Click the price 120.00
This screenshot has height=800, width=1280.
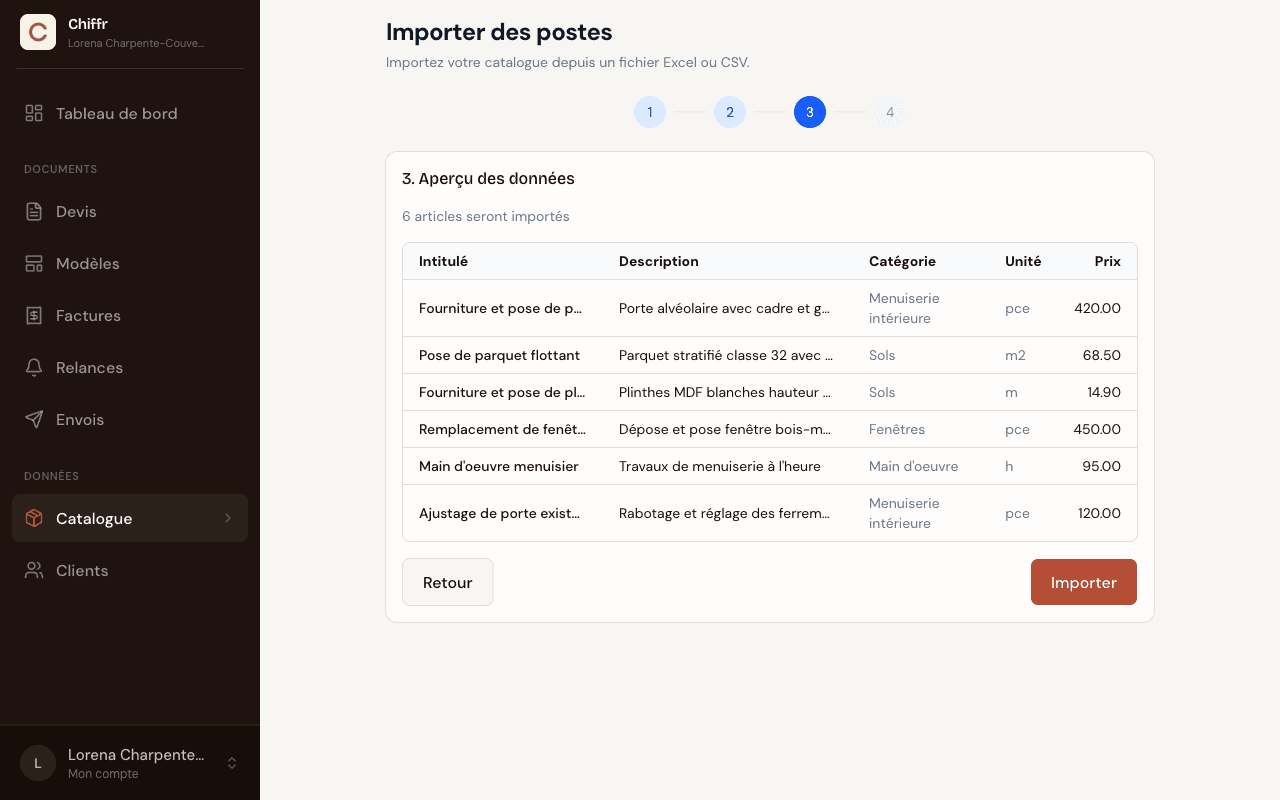(x=1099, y=513)
